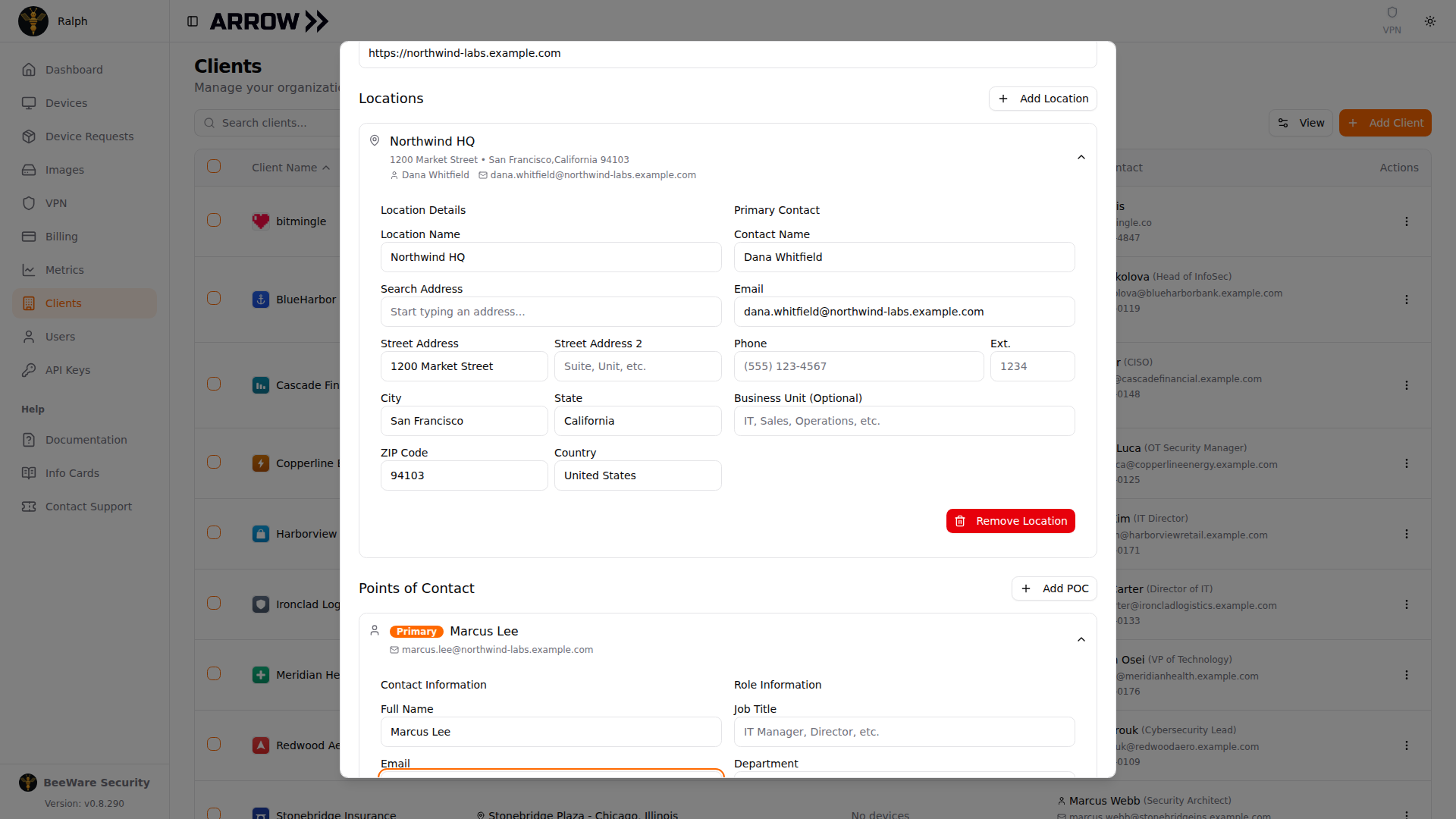Open actions menu for bitmingle row
The image size is (1456, 819).
click(1406, 221)
